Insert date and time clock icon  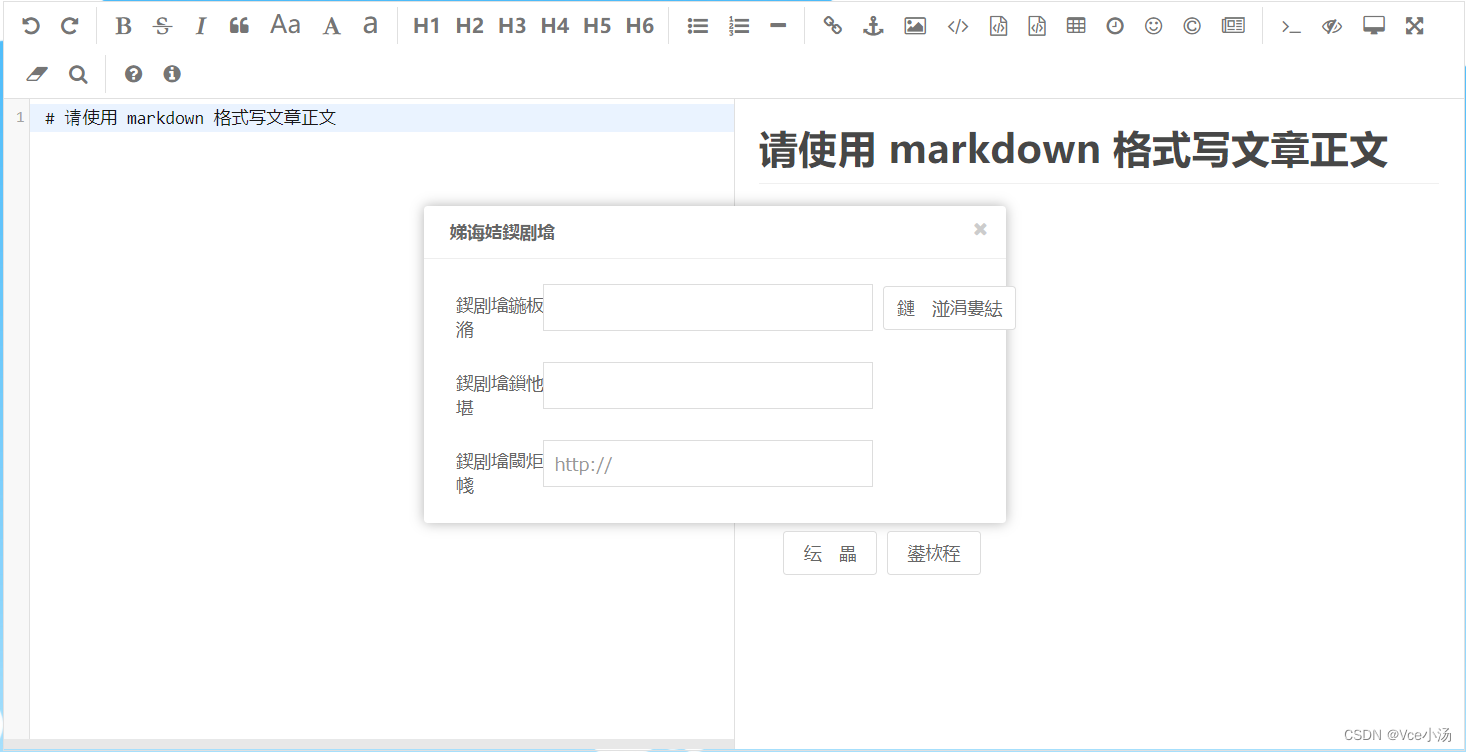[1115, 26]
